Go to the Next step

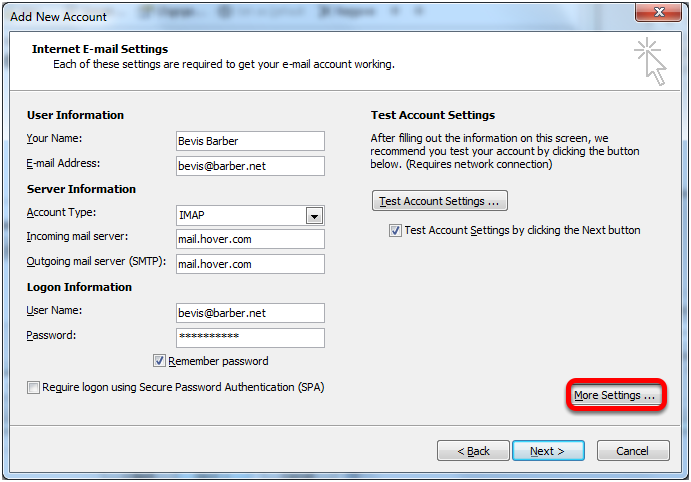click(x=548, y=451)
